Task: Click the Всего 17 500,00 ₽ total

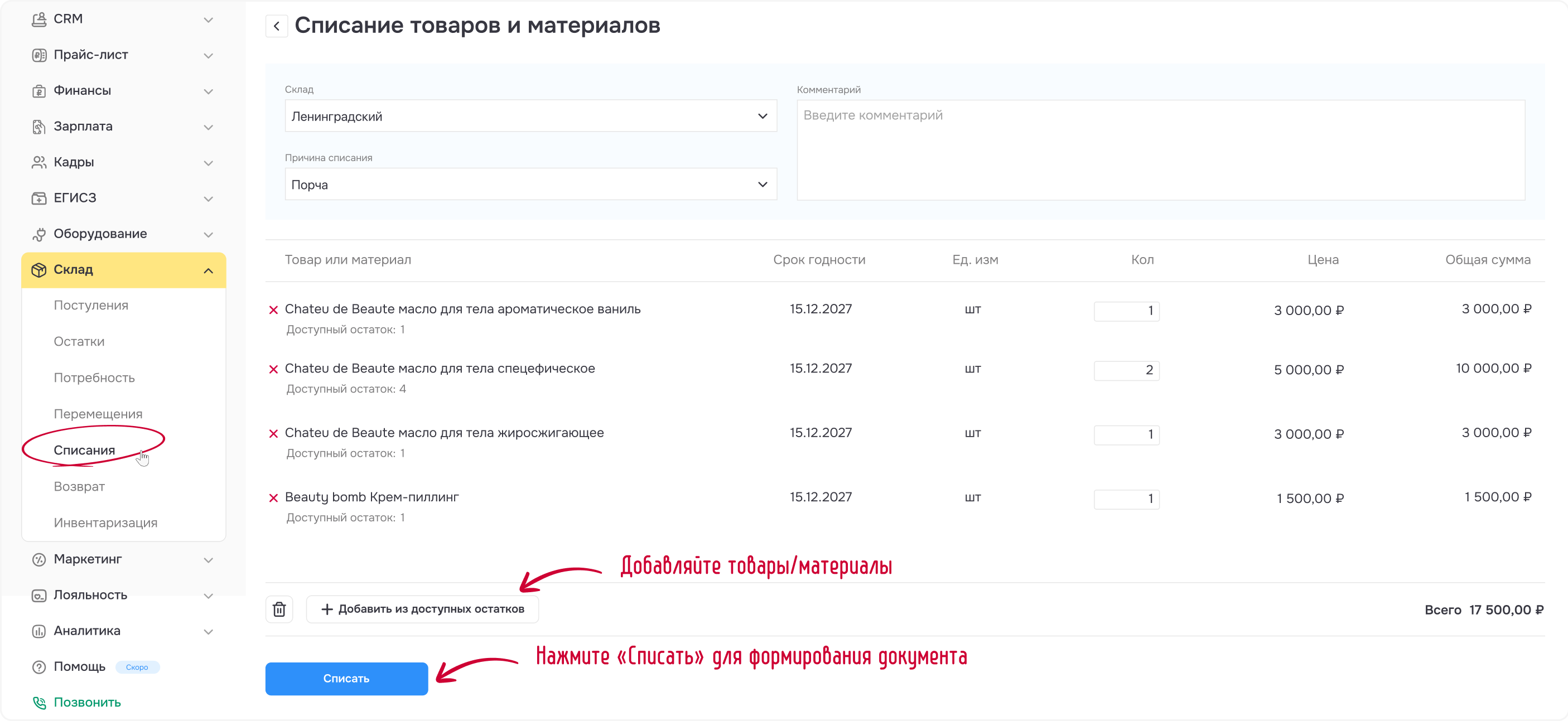Action: click(x=1484, y=610)
